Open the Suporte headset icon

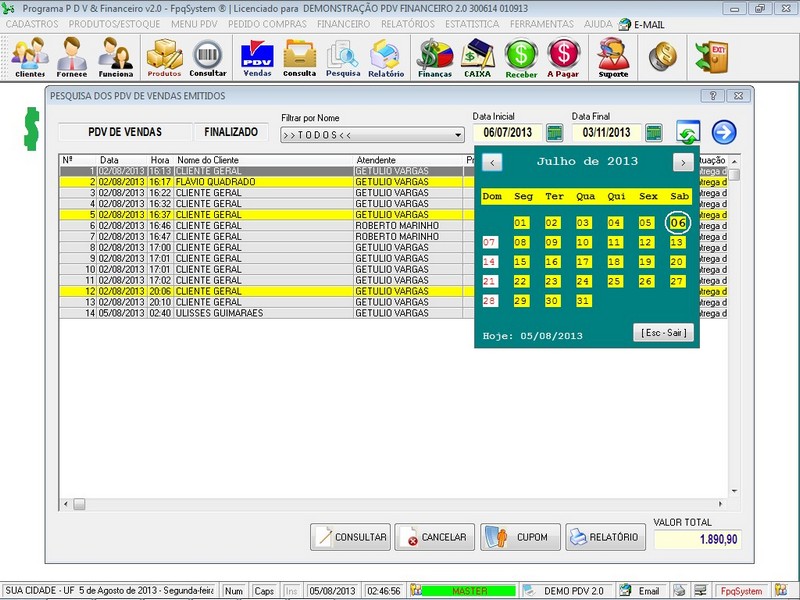click(613, 58)
